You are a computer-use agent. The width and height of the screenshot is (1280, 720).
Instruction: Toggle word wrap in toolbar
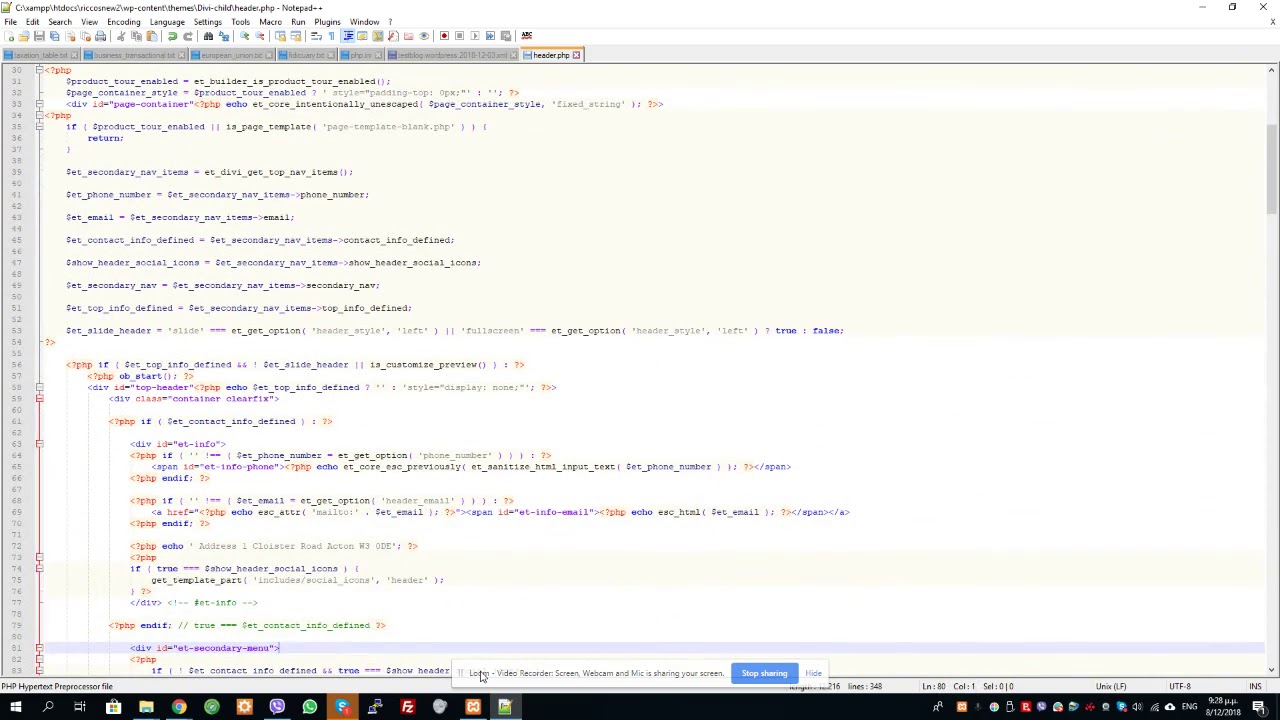coord(315,36)
